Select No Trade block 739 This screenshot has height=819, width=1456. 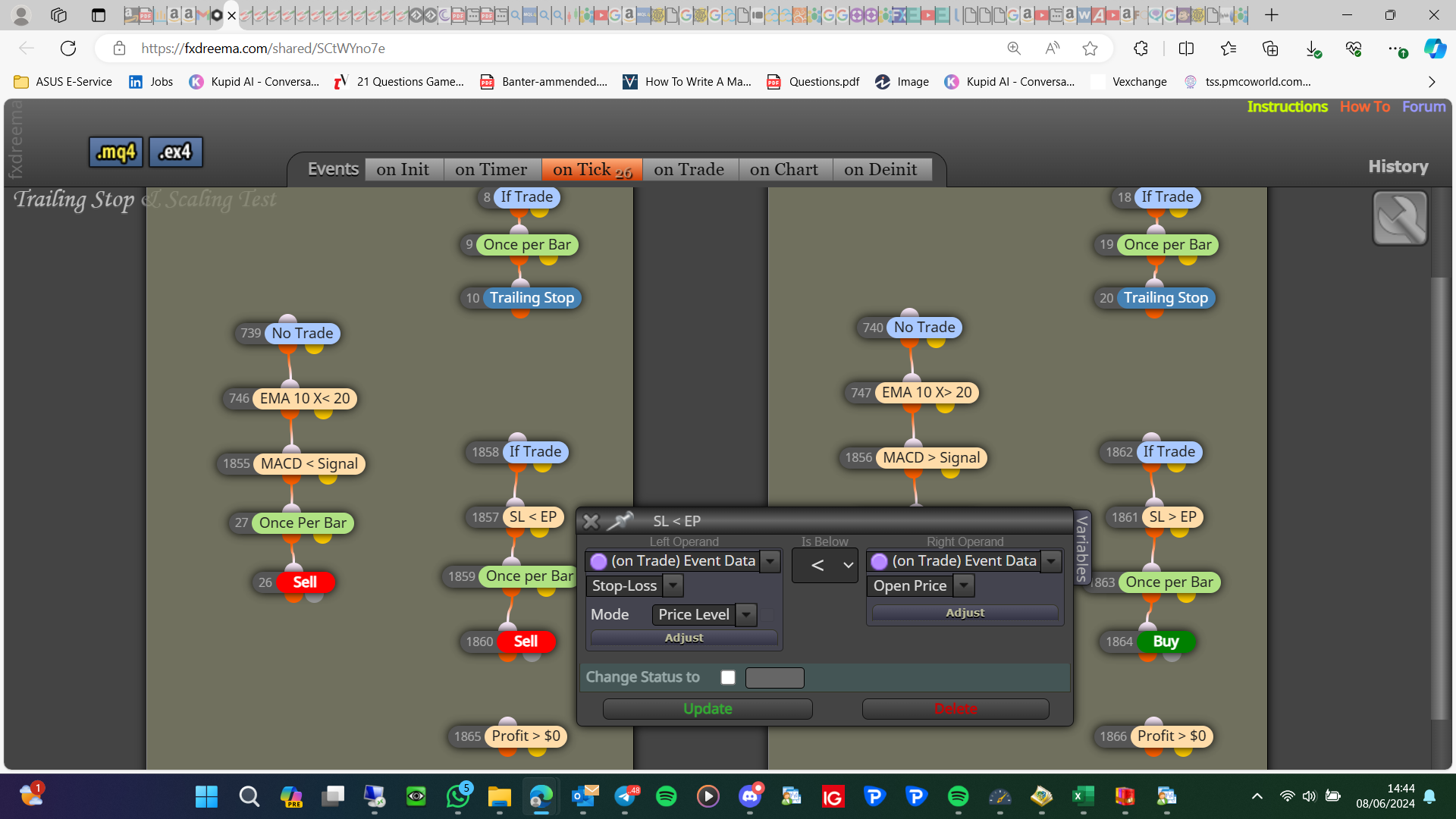tap(302, 333)
